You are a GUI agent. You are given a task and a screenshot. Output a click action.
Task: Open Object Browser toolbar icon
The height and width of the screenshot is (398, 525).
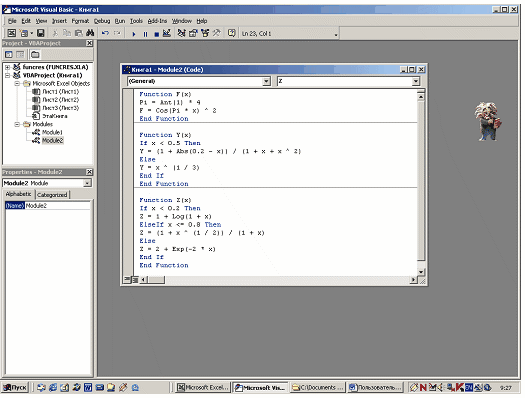coord(205,33)
